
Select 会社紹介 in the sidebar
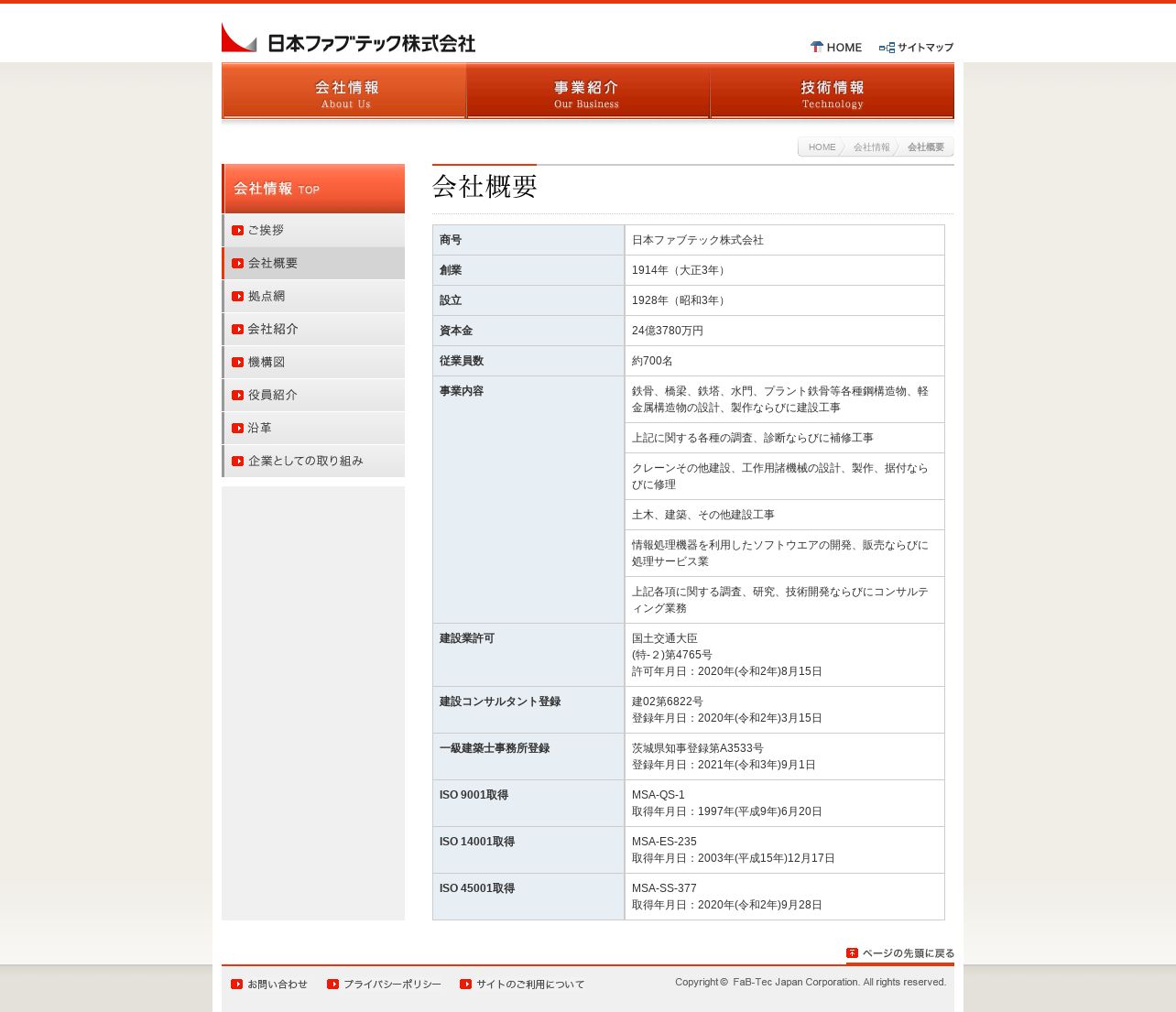point(313,330)
